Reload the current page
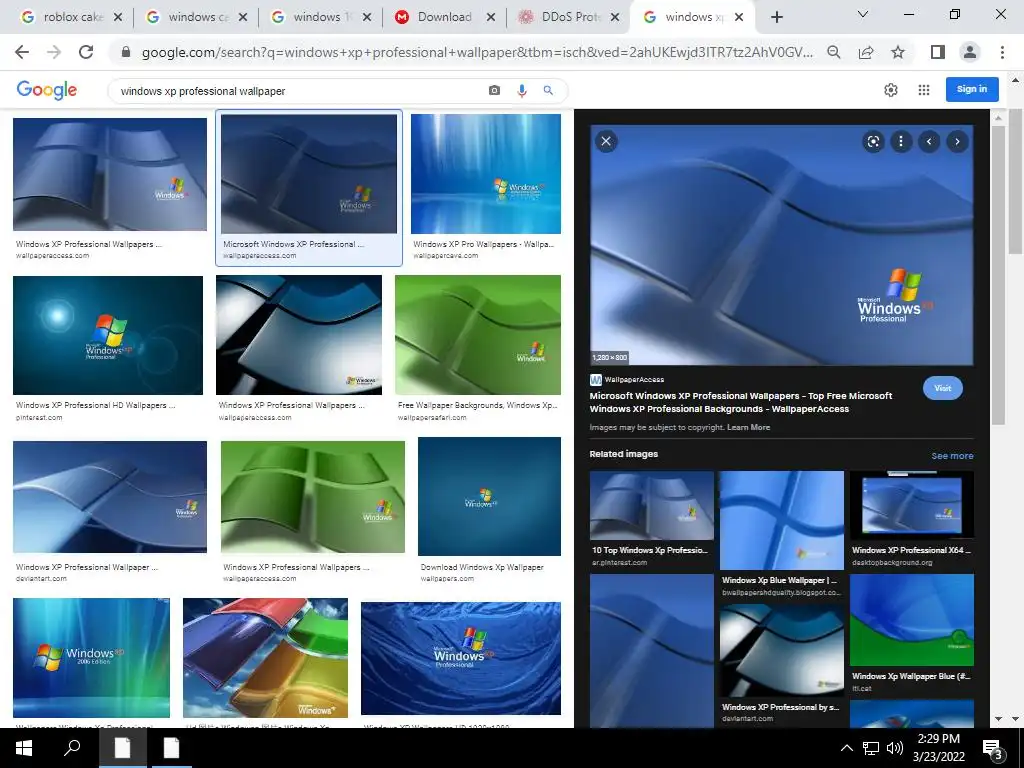Screen dimensions: 1024x768 click(x=86, y=52)
